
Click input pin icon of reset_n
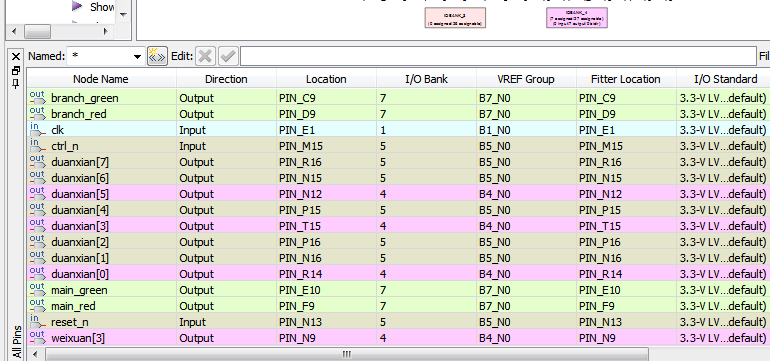tap(37, 322)
